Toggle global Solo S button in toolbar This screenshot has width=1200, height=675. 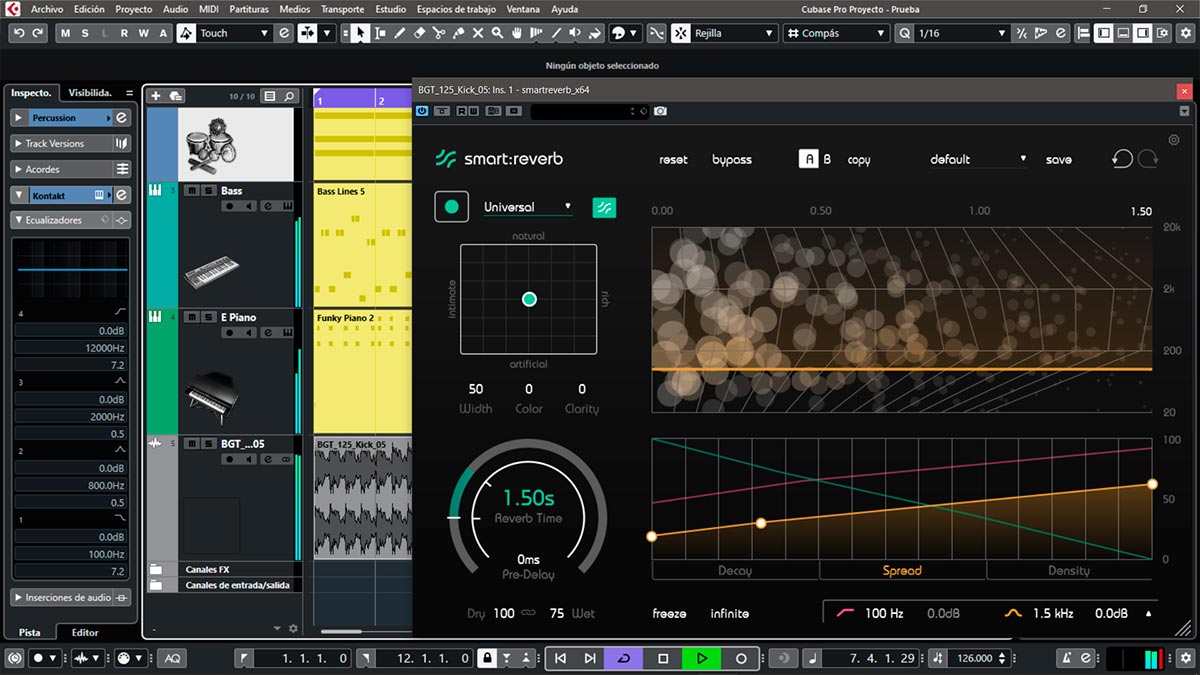click(x=86, y=33)
